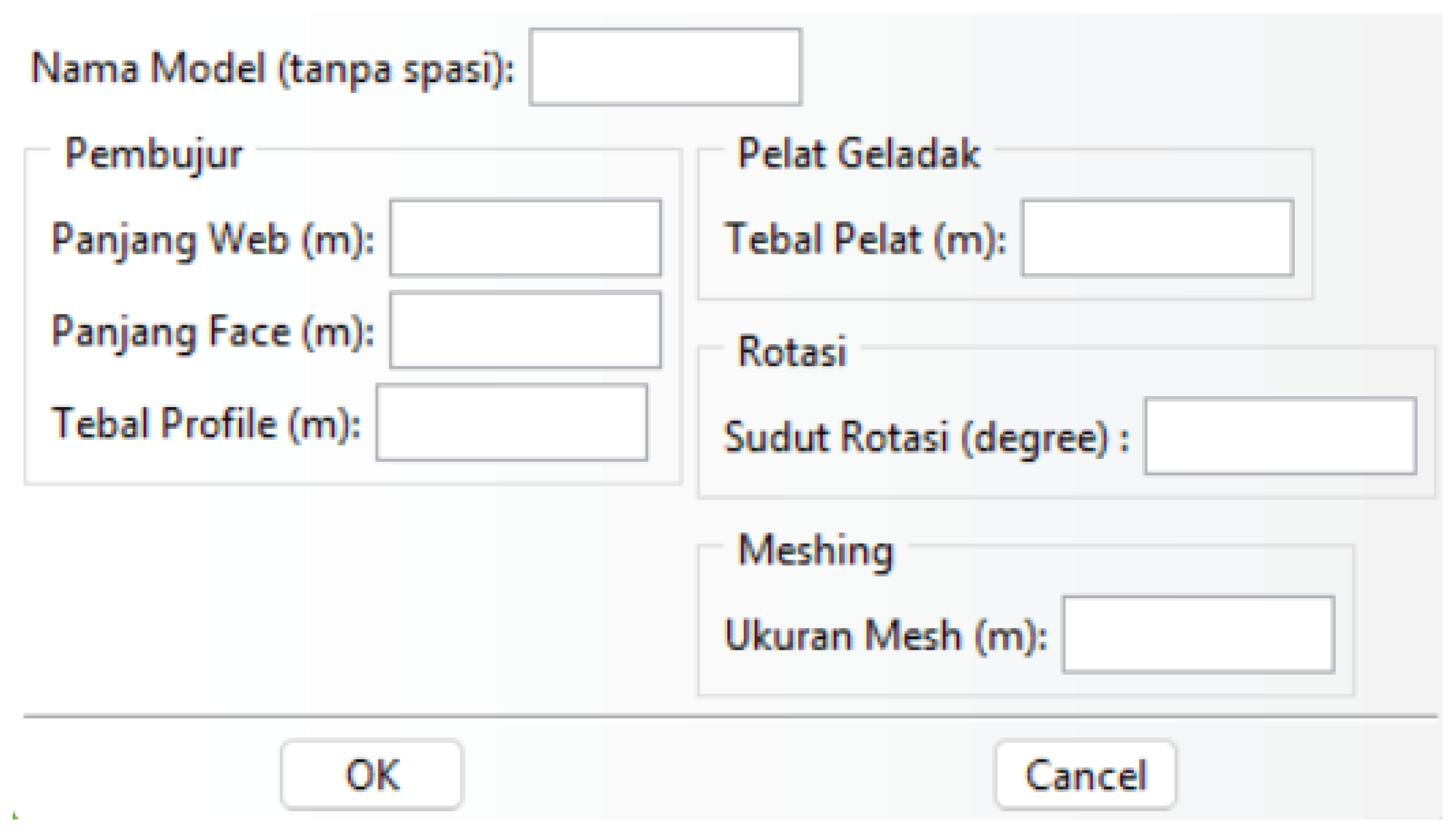Screen dimensions: 1456x836
Task: Click the "Panjang Web (m):" label
Action: (212, 239)
